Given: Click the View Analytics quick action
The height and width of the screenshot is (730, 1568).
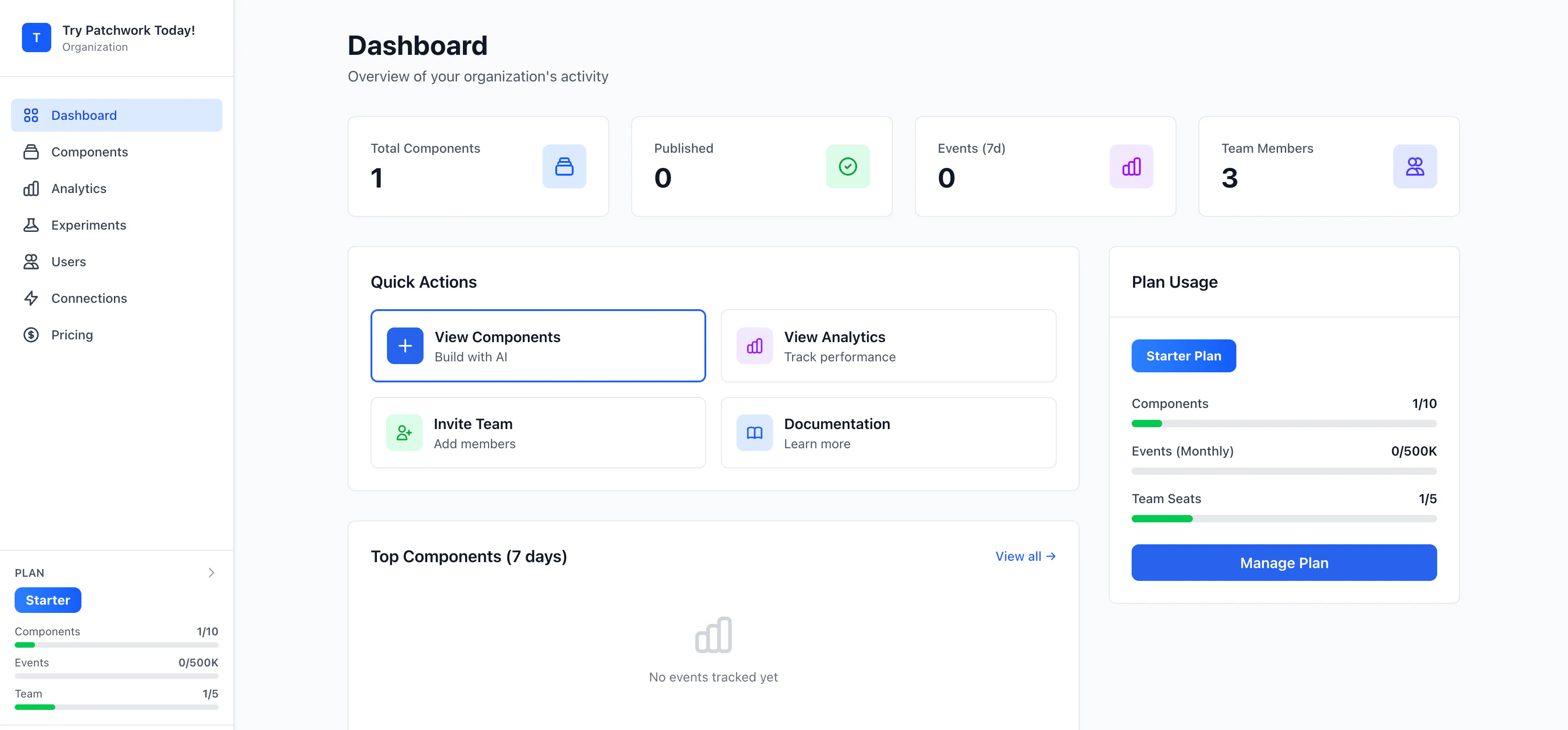Looking at the screenshot, I should pyautogui.click(x=889, y=346).
